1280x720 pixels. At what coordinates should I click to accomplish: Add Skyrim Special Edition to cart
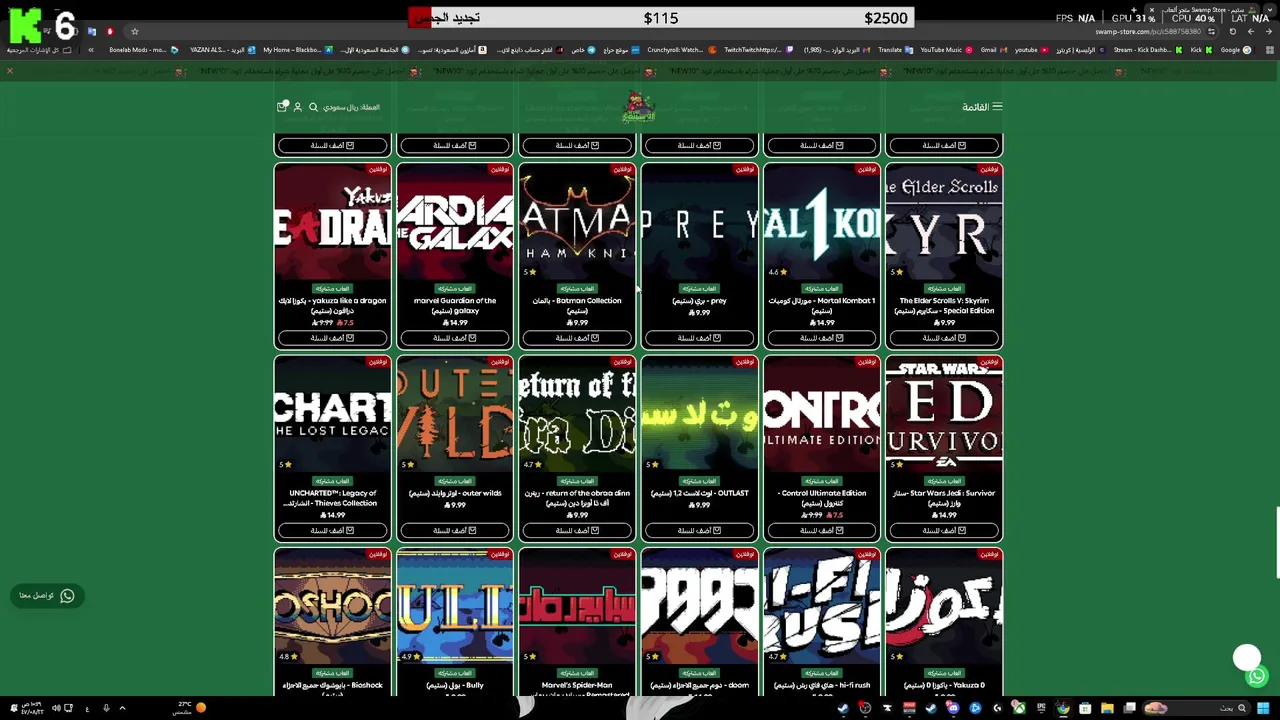[944, 338]
